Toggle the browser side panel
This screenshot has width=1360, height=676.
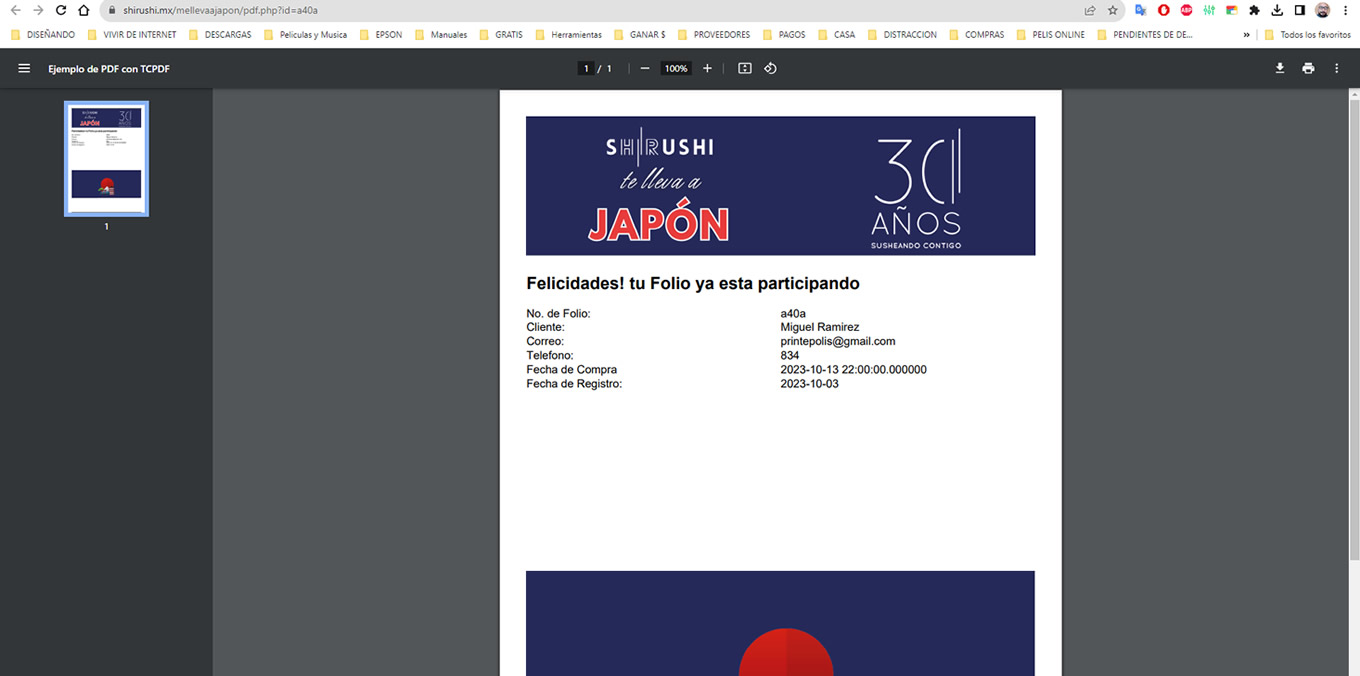1299,10
